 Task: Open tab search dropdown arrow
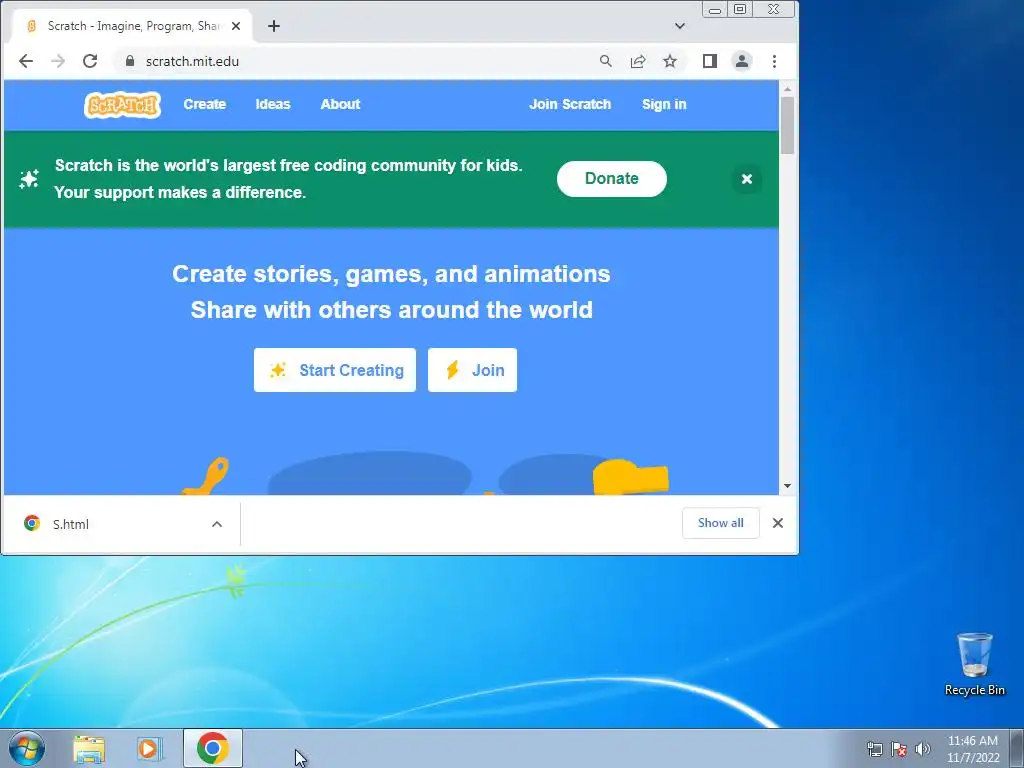(x=680, y=26)
